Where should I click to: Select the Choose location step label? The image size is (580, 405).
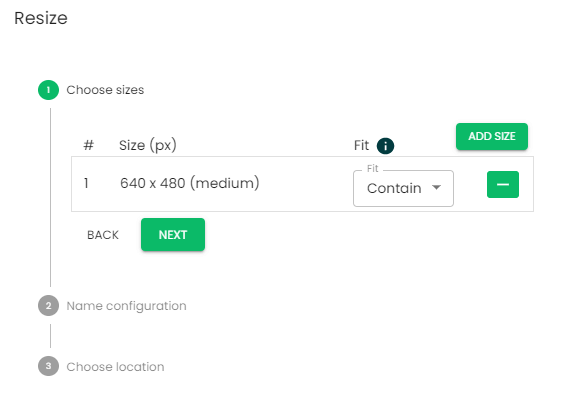pyautogui.click(x=115, y=367)
